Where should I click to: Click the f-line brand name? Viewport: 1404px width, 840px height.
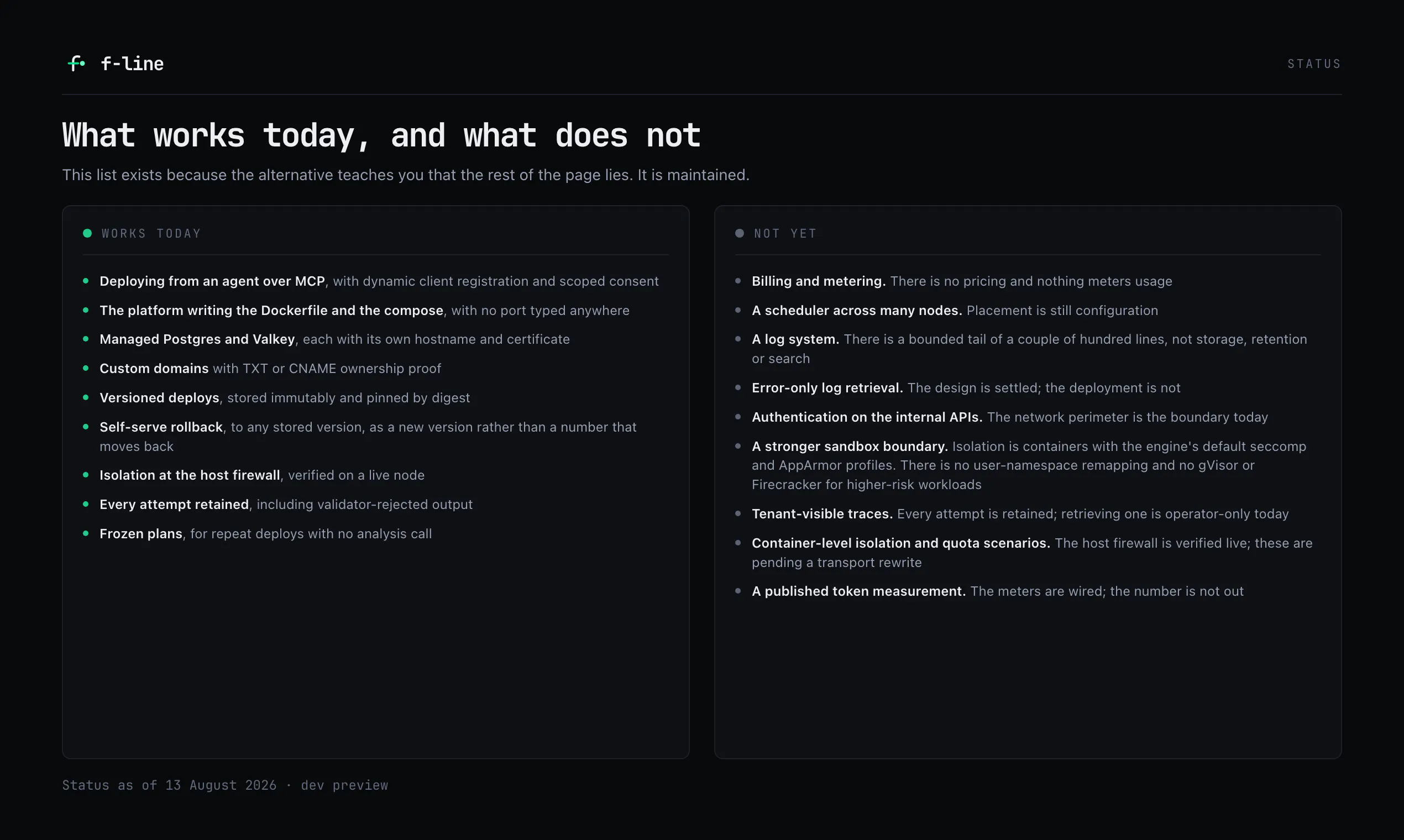(x=132, y=64)
